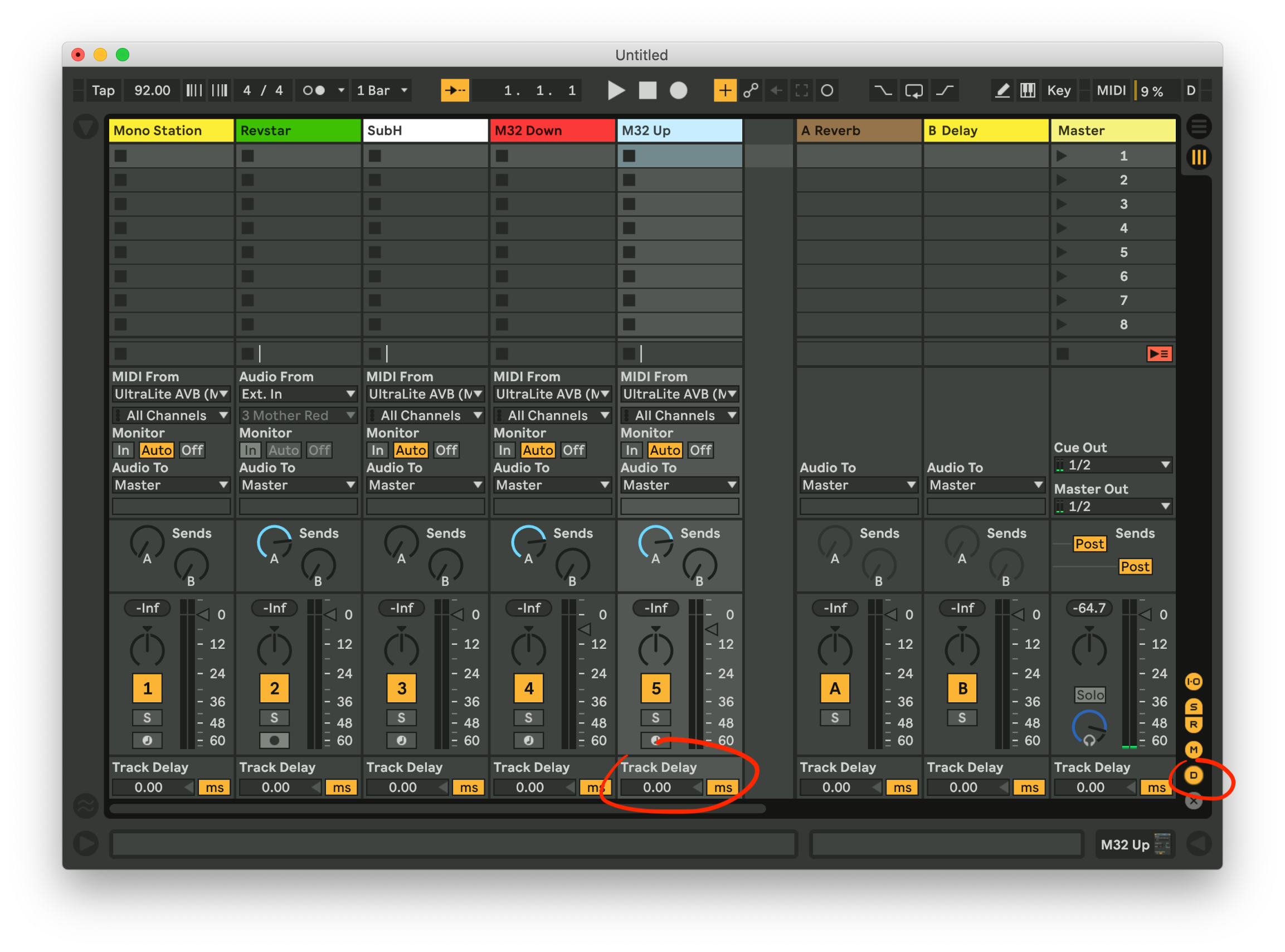Click the I-O input/output section icon

1194,682
